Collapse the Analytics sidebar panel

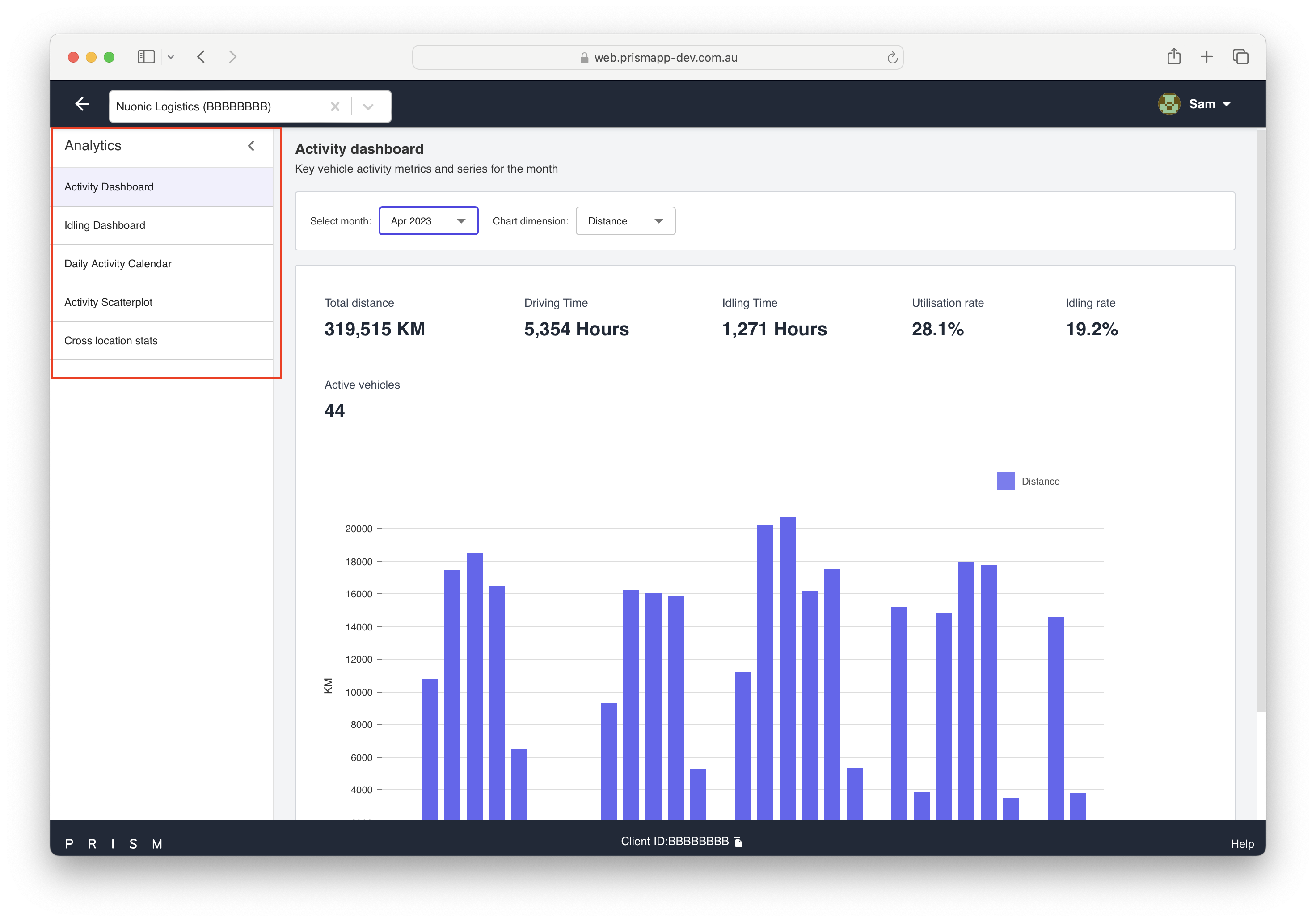click(251, 146)
